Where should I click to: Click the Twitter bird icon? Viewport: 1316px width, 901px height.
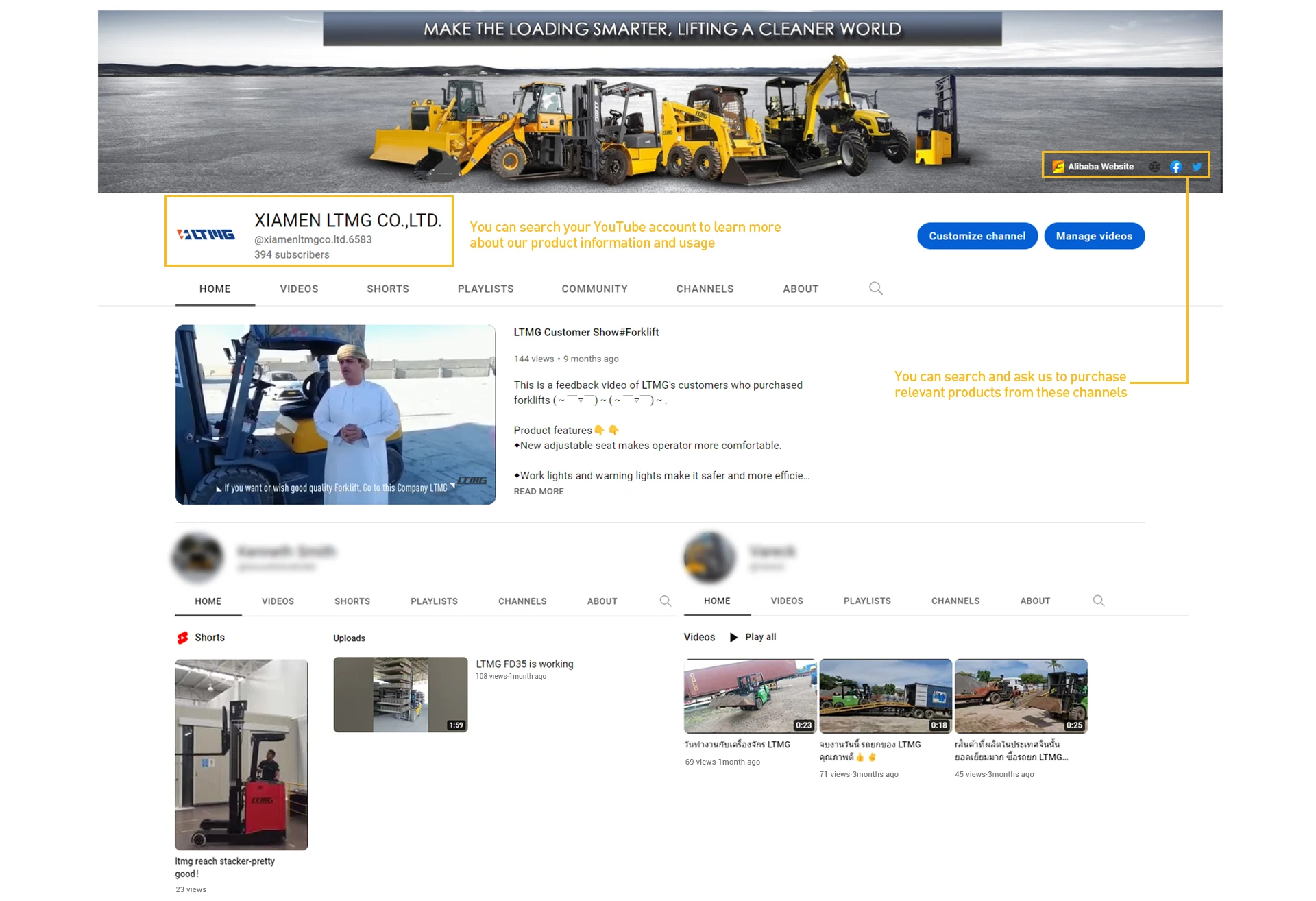click(1197, 167)
